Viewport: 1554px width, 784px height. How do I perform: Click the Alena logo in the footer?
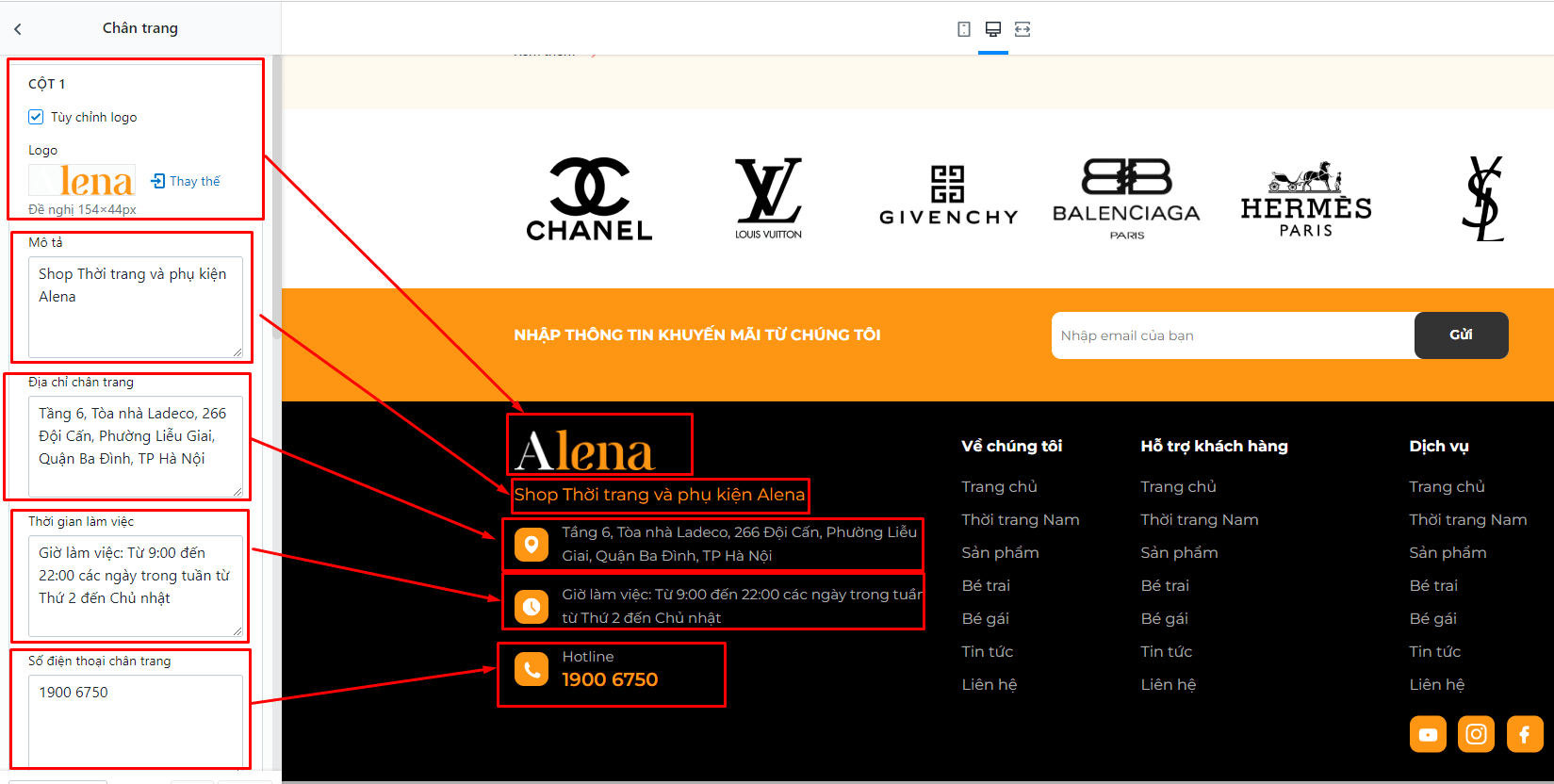[585, 451]
